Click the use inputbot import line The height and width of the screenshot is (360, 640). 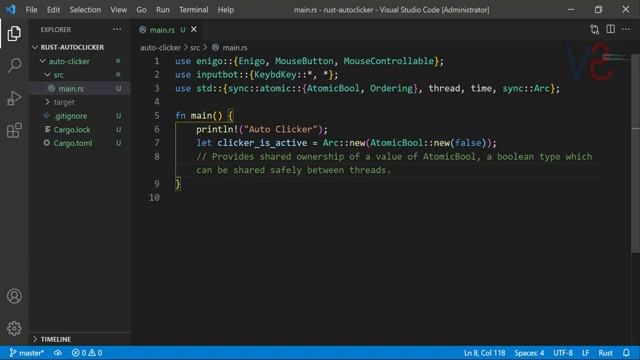point(257,75)
